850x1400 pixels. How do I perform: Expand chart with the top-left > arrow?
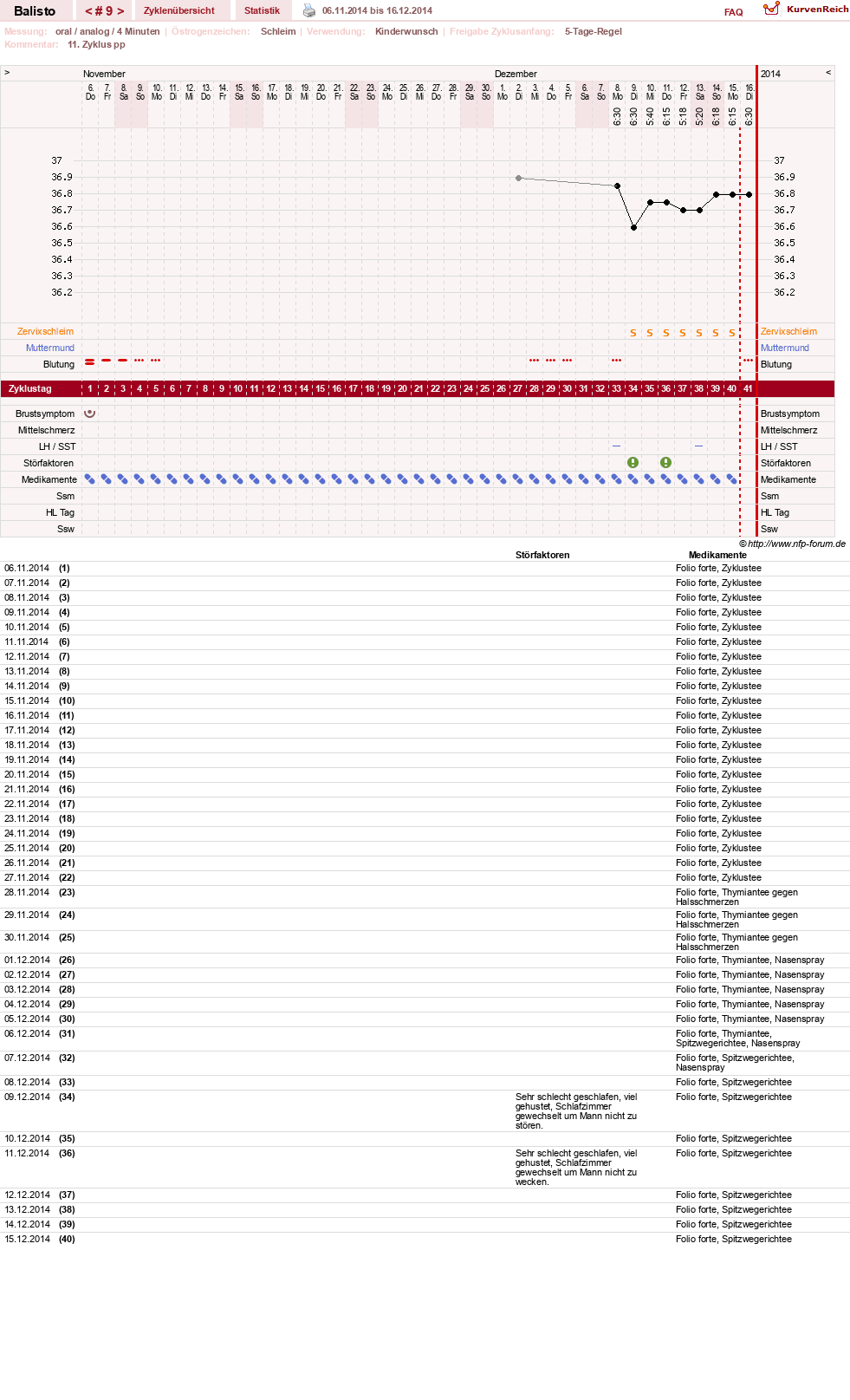coord(7,72)
